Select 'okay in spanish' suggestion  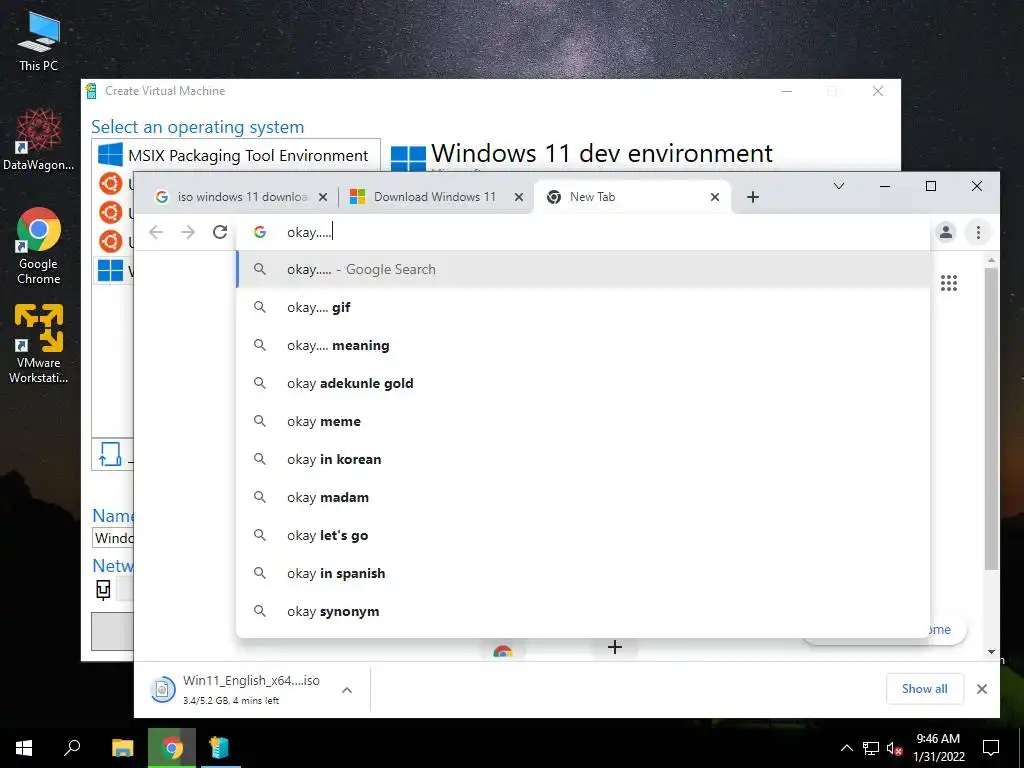coord(583,573)
